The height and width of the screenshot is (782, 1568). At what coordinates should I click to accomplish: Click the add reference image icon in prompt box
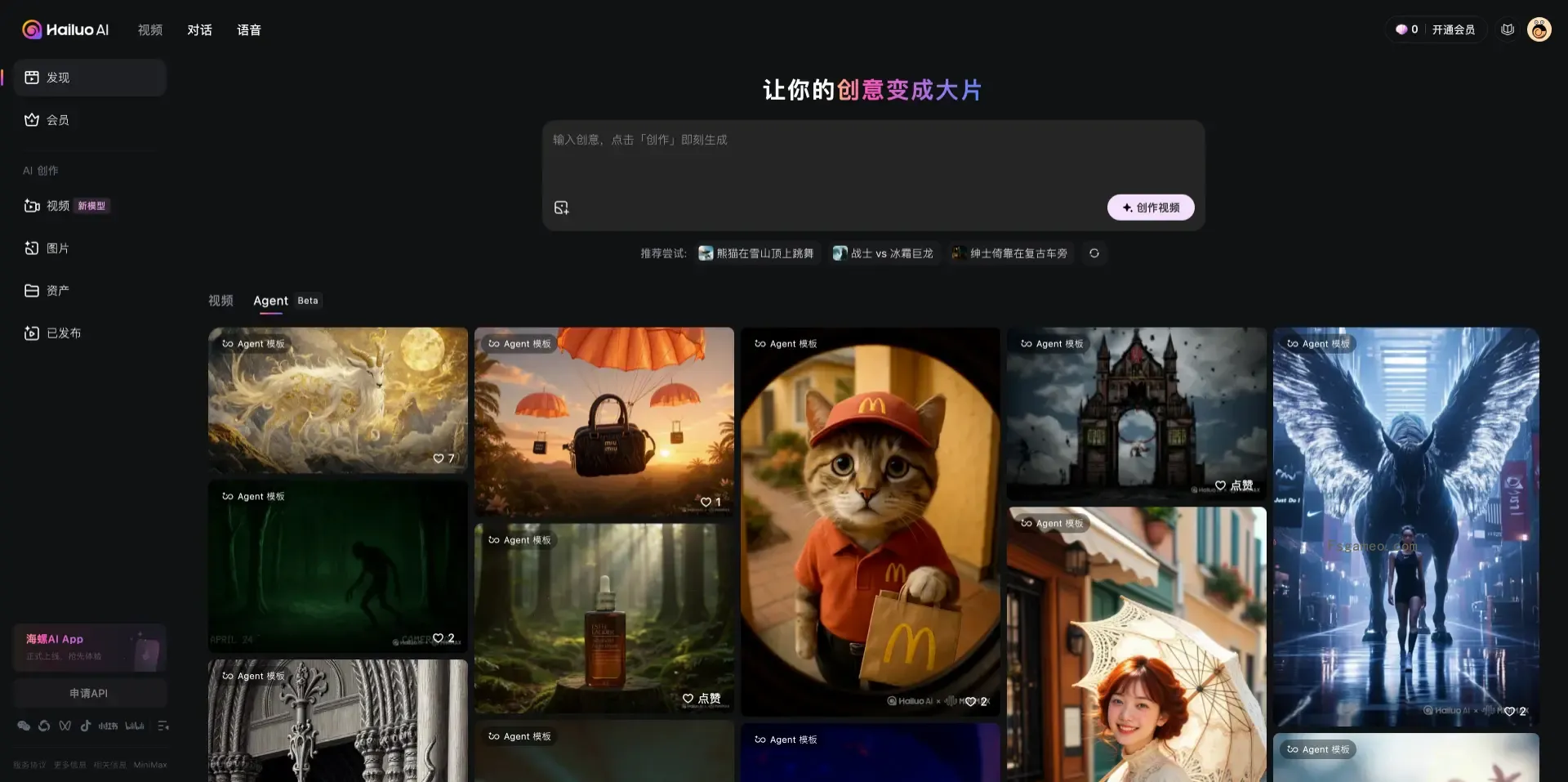click(561, 208)
